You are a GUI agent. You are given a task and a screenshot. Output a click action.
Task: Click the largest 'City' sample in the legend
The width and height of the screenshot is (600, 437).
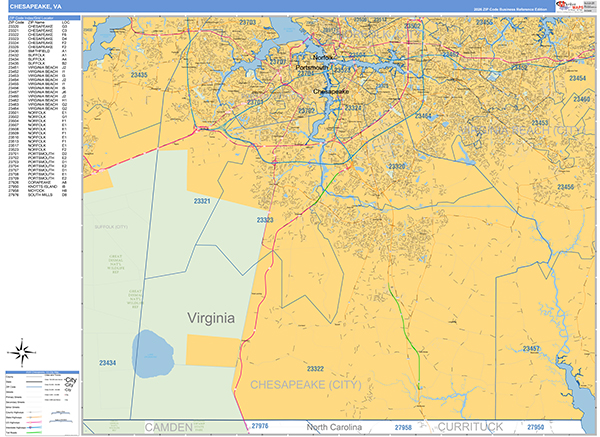pyautogui.click(x=70, y=381)
